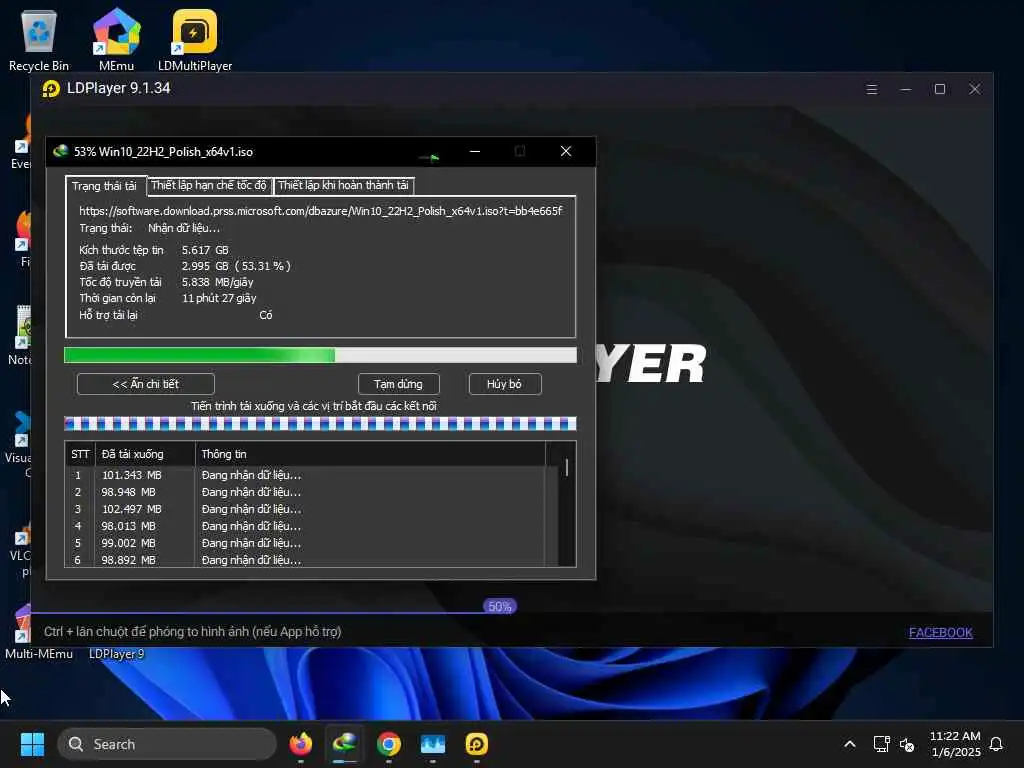Image resolution: width=1024 pixels, height=768 pixels.
Task: Click the green download progress bar
Action: pos(320,355)
